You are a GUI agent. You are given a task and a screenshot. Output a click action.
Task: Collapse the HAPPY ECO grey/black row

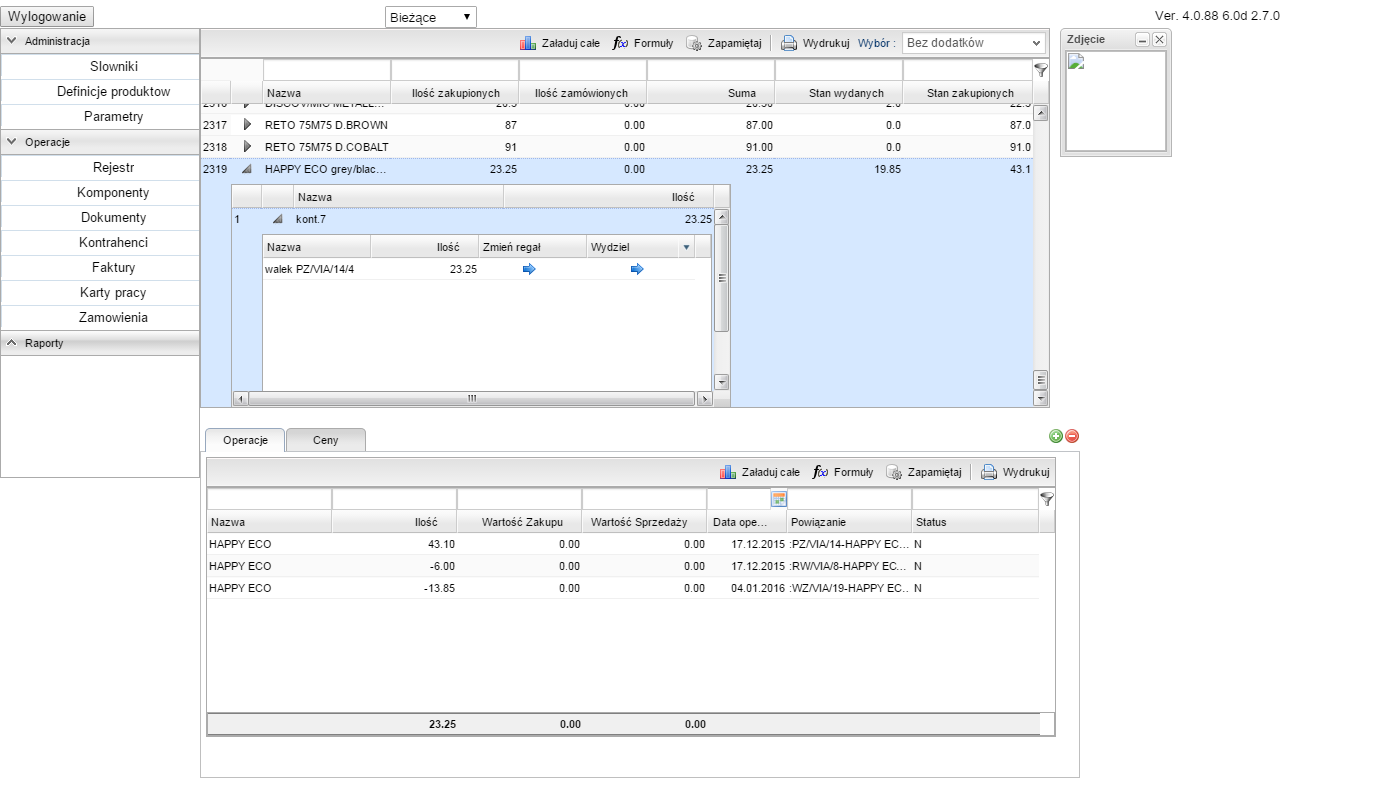[247, 170]
